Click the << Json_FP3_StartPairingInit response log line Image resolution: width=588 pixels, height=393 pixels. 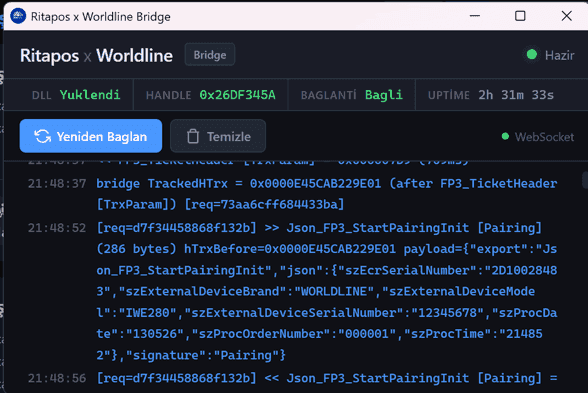pos(327,378)
